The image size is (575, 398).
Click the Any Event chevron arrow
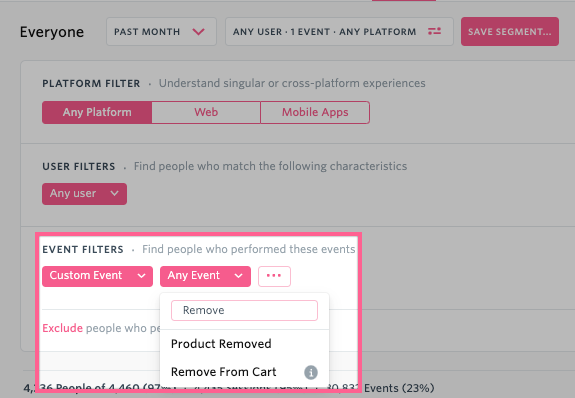238,276
